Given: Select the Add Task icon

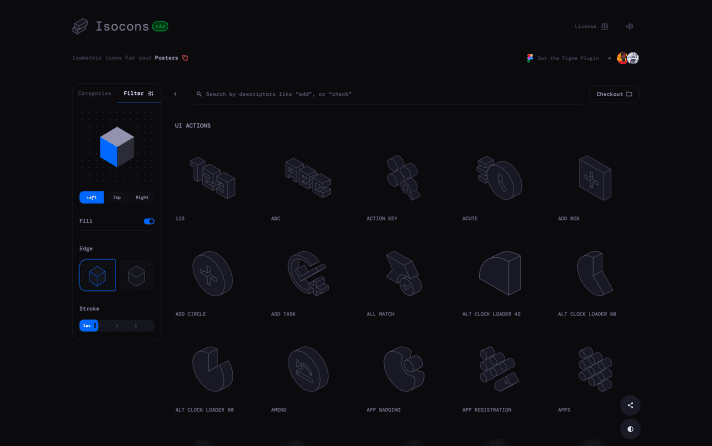Looking at the screenshot, I should (308, 273).
